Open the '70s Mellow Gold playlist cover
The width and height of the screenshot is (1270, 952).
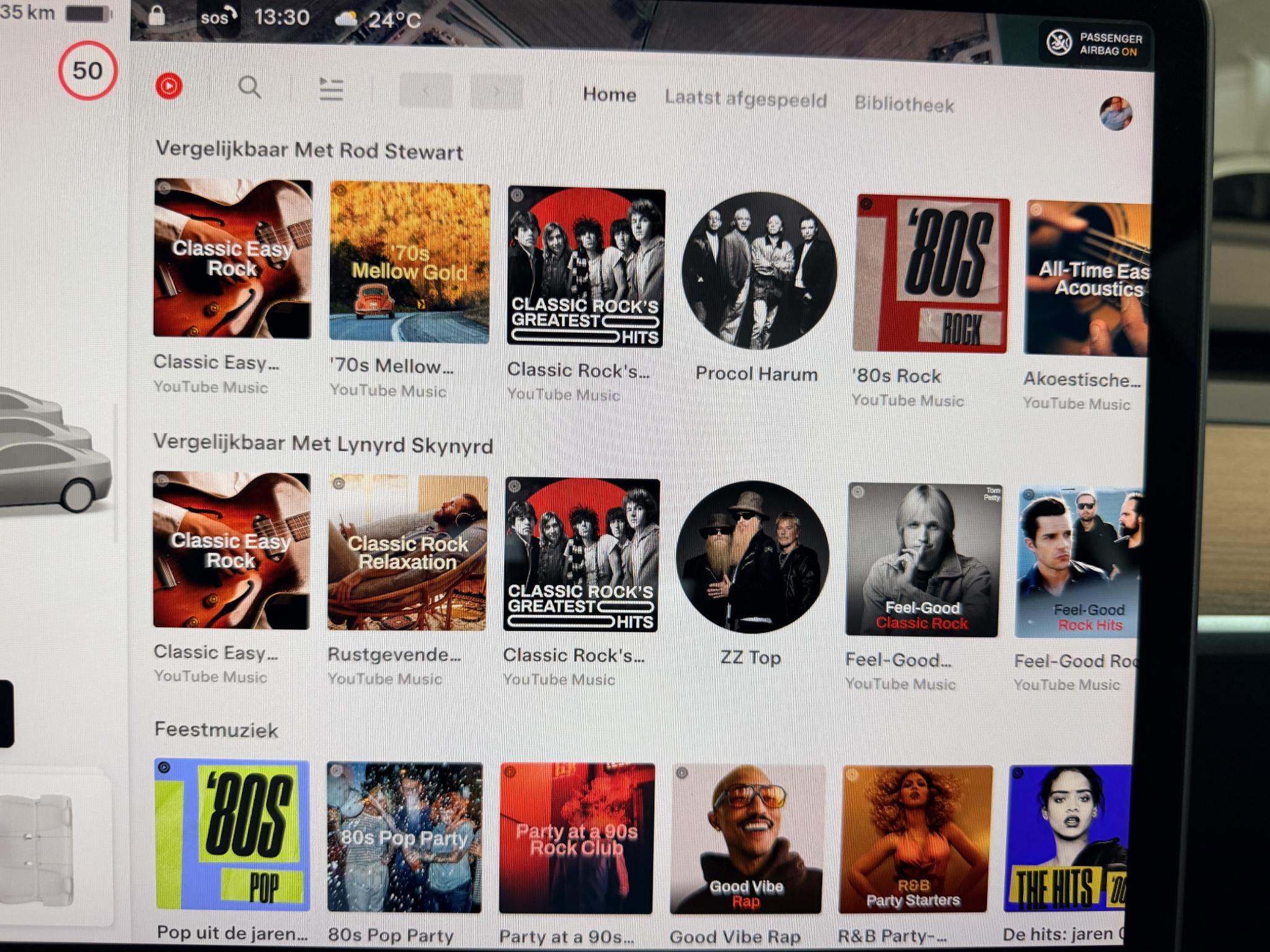409,262
